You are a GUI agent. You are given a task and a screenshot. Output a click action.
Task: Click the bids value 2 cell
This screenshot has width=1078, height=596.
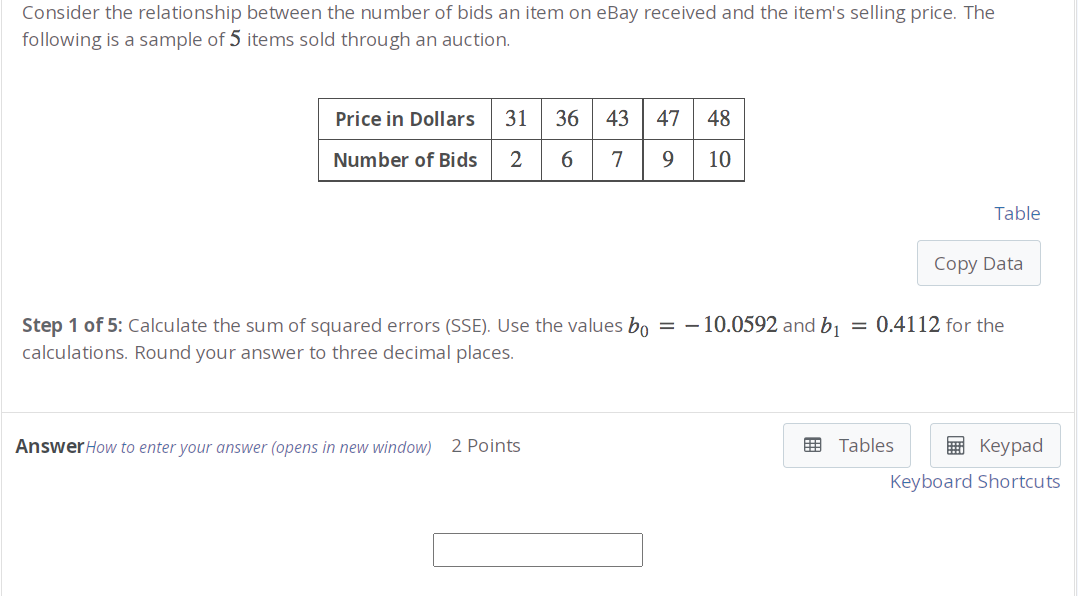tap(516, 160)
